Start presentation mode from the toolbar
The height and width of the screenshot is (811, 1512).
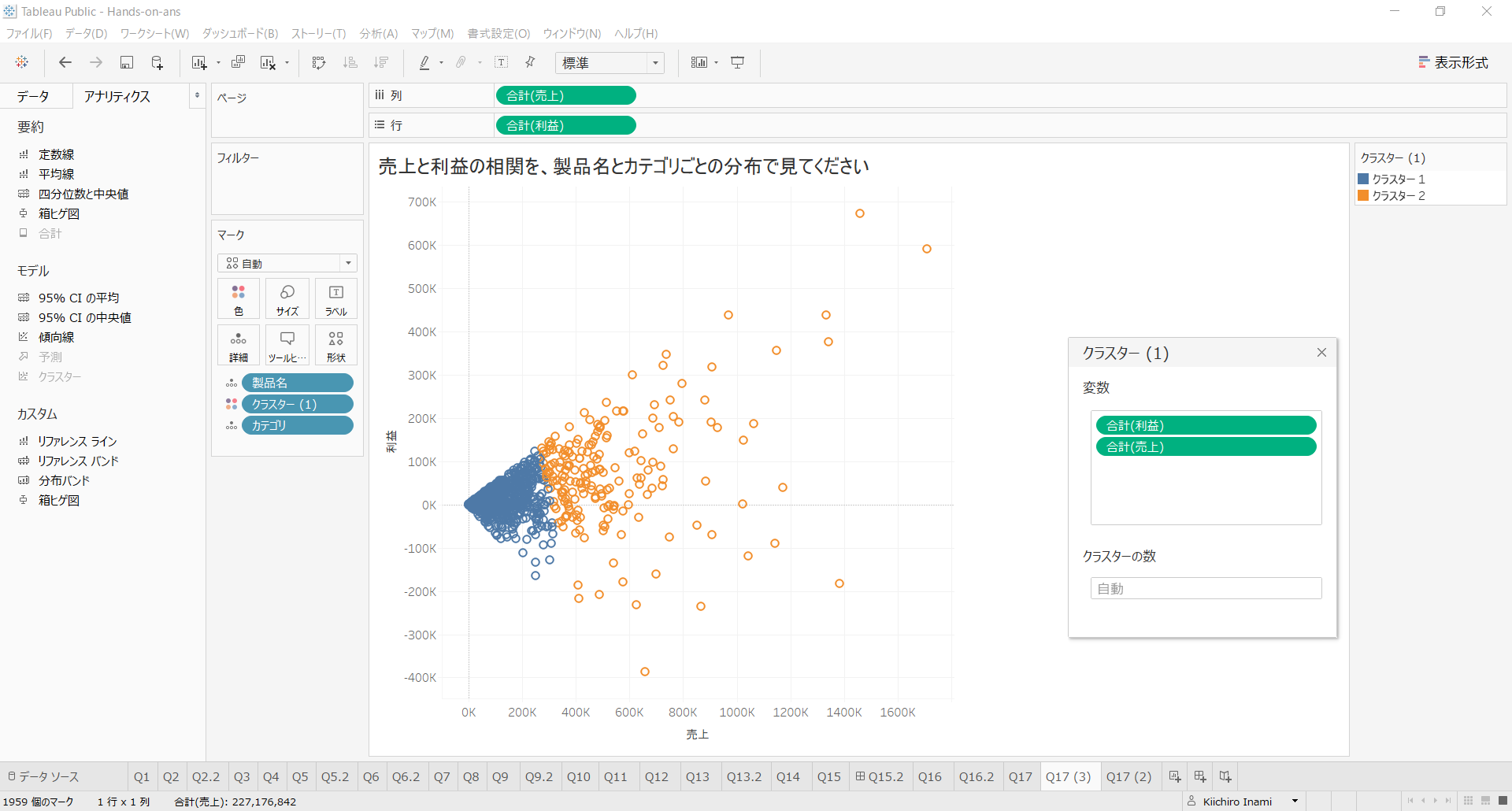pyautogui.click(x=738, y=62)
